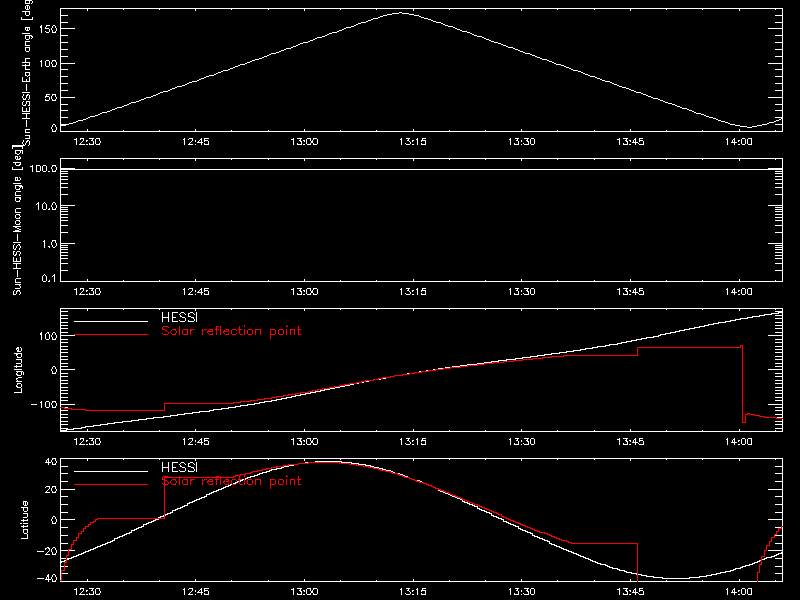Click the 100.0 tick on Moon angle plot
Viewport: 800px width, 600px height.
pyautogui.click(x=43, y=168)
